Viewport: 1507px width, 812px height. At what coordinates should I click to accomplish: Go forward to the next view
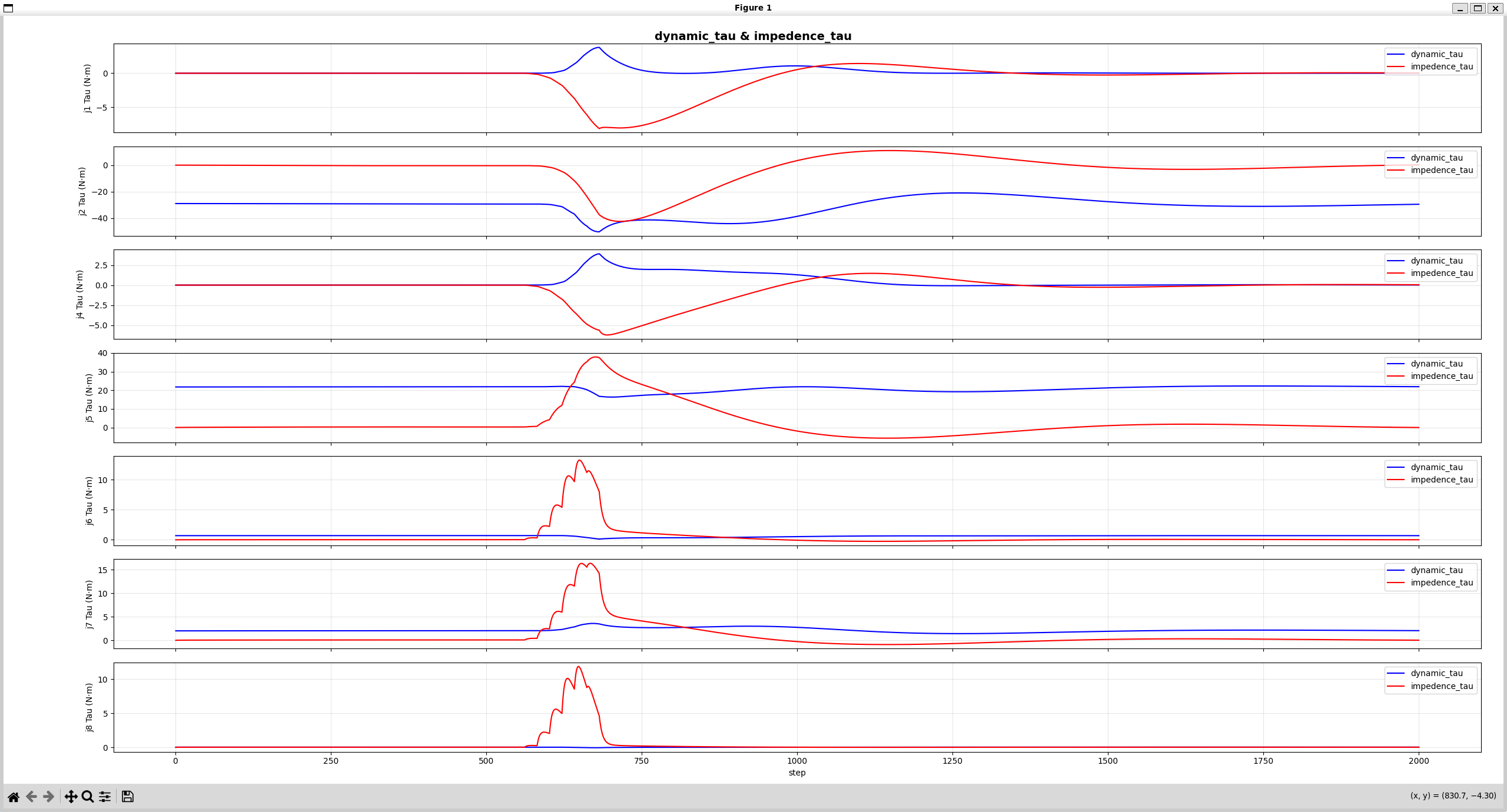49,797
